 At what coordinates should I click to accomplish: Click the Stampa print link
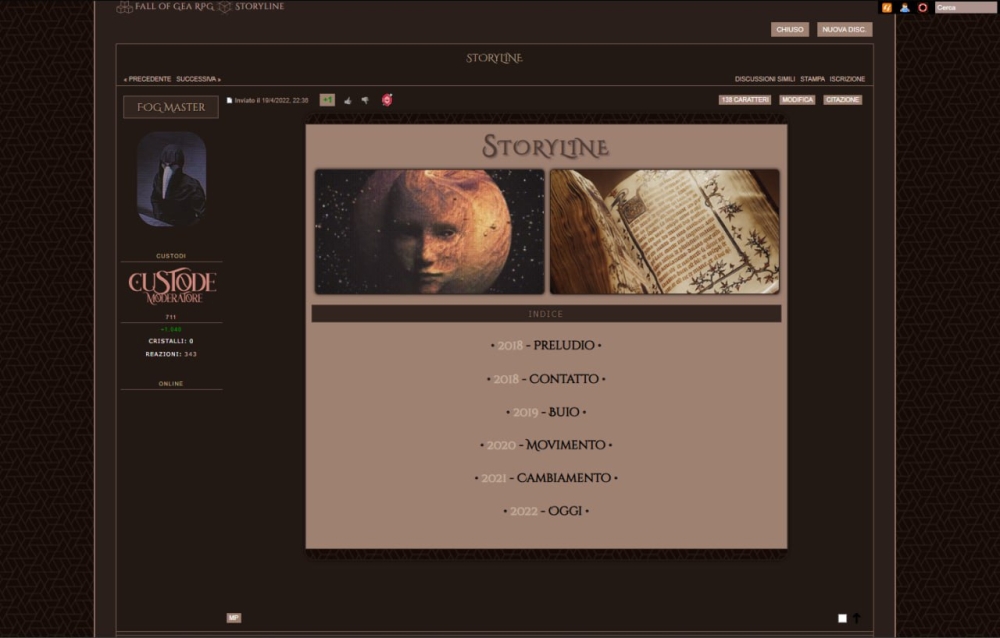(x=812, y=79)
